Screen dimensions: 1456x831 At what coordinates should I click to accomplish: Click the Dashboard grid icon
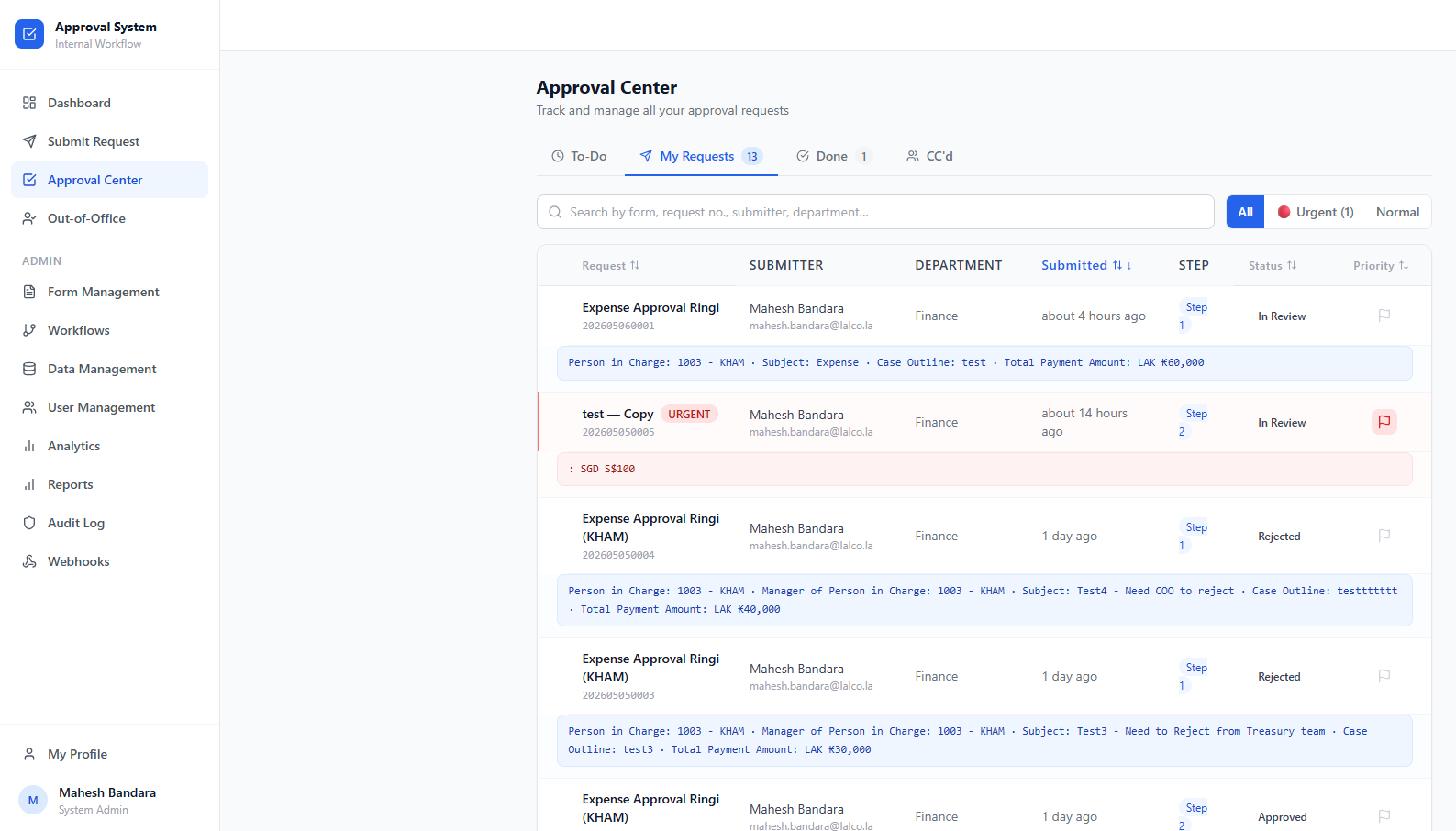(x=29, y=103)
